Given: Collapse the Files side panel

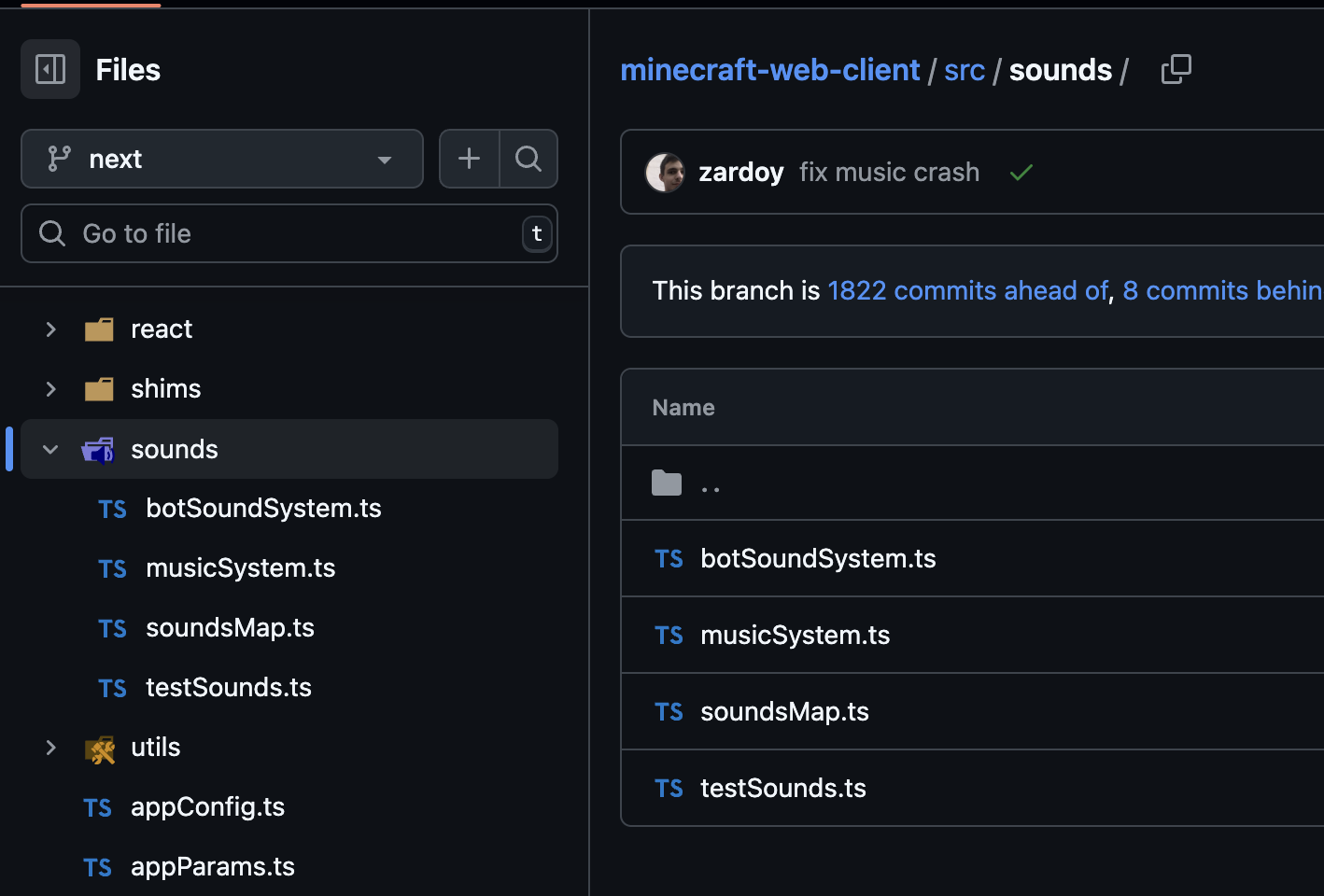Looking at the screenshot, I should pyautogui.click(x=49, y=68).
